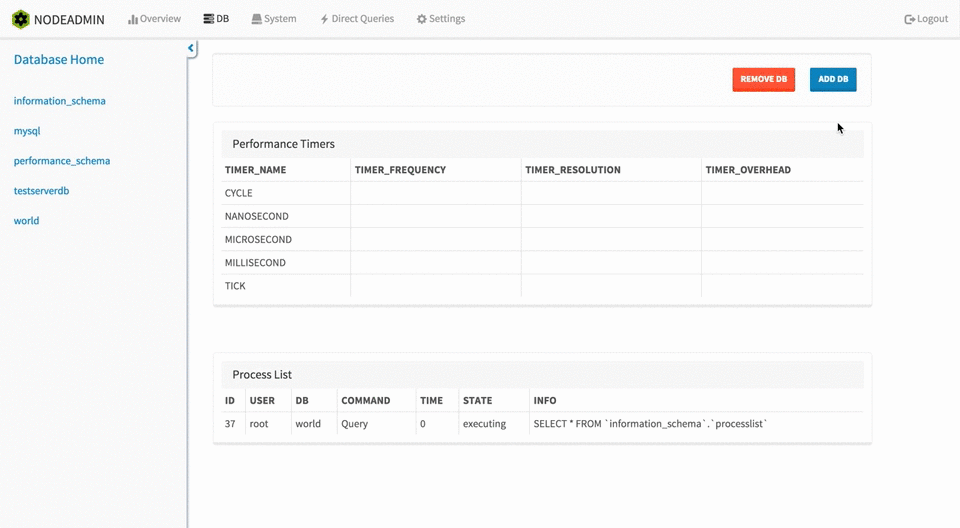Click the NodeAdmin hexagon logo icon
This screenshot has width=960, height=528.
coord(20,19)
